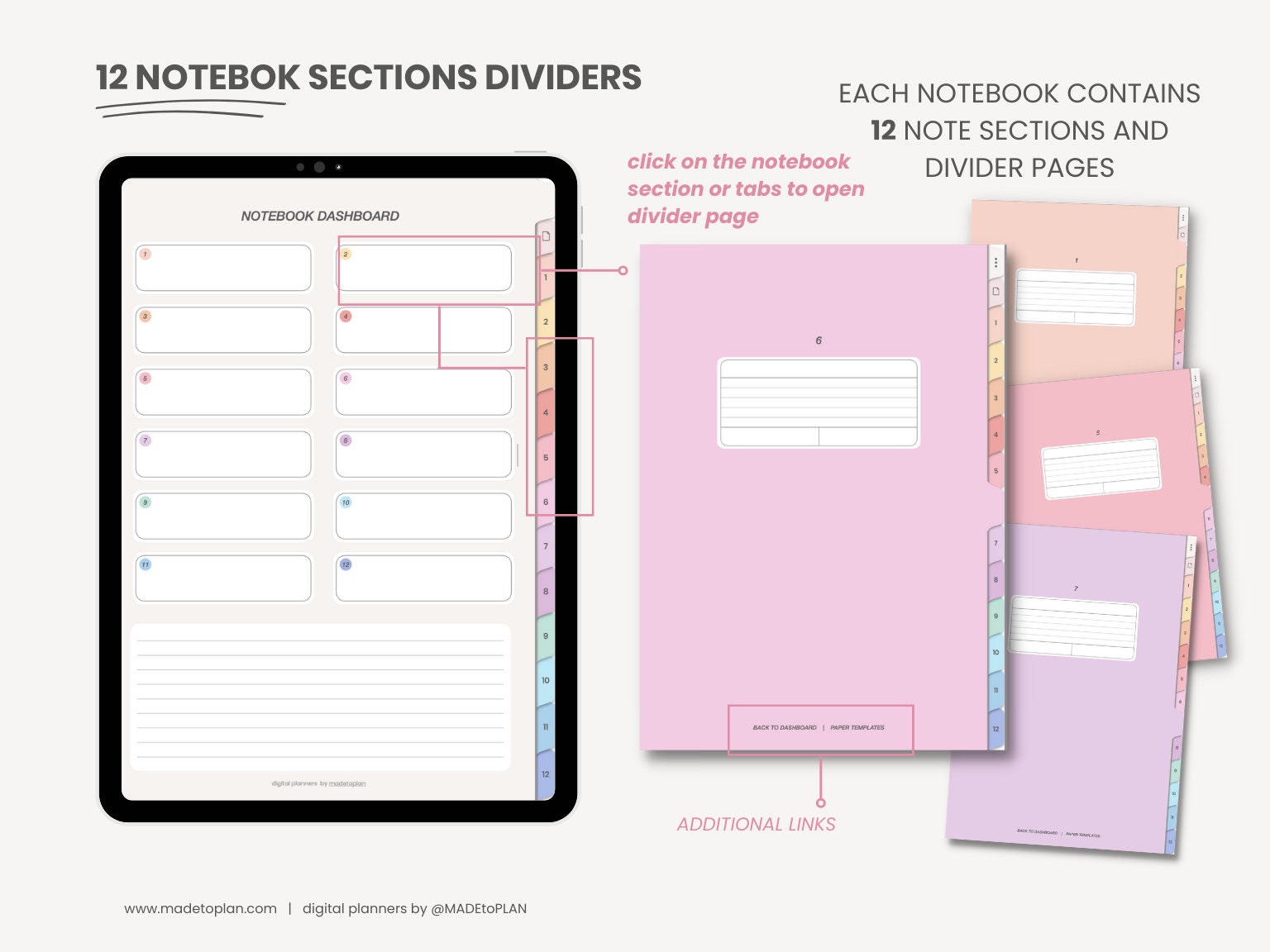Open divider tab 3 on the tablet sidebar
The width and height of the screenshot is (1270, 952).
pos(546,368)
